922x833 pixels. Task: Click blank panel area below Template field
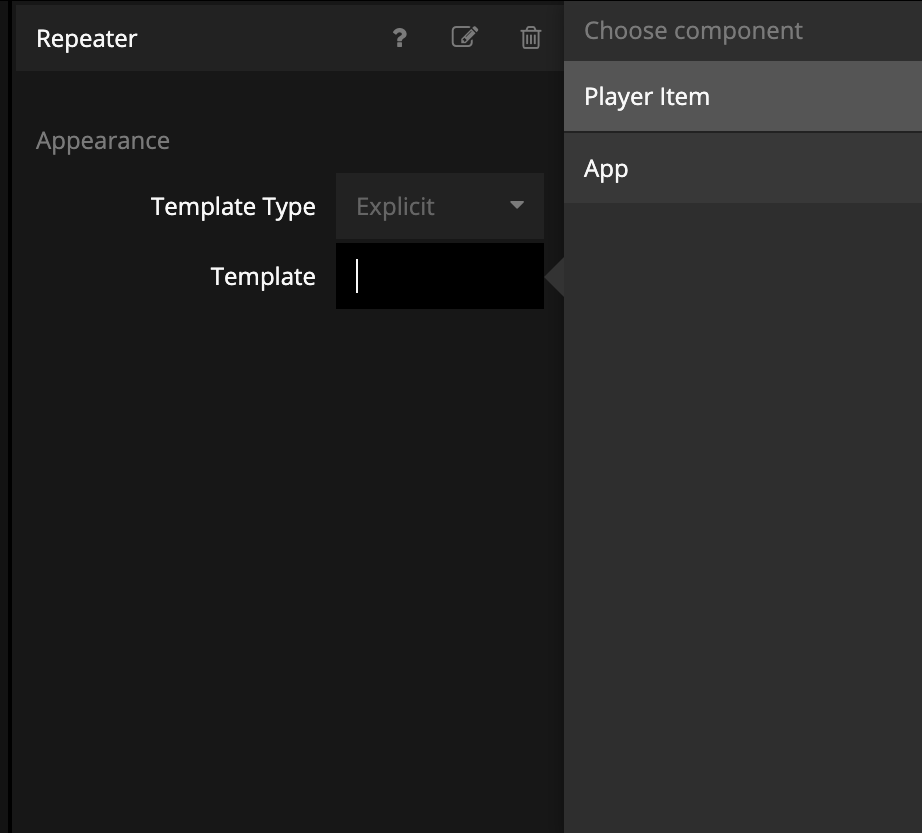tap(290, 550)
